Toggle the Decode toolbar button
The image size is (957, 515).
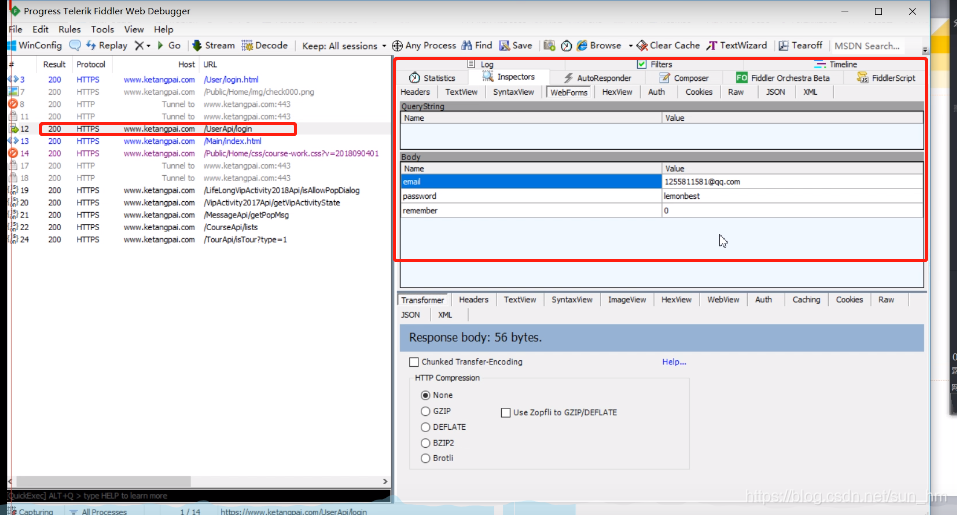pyautogui.click(x=265, y=46)
